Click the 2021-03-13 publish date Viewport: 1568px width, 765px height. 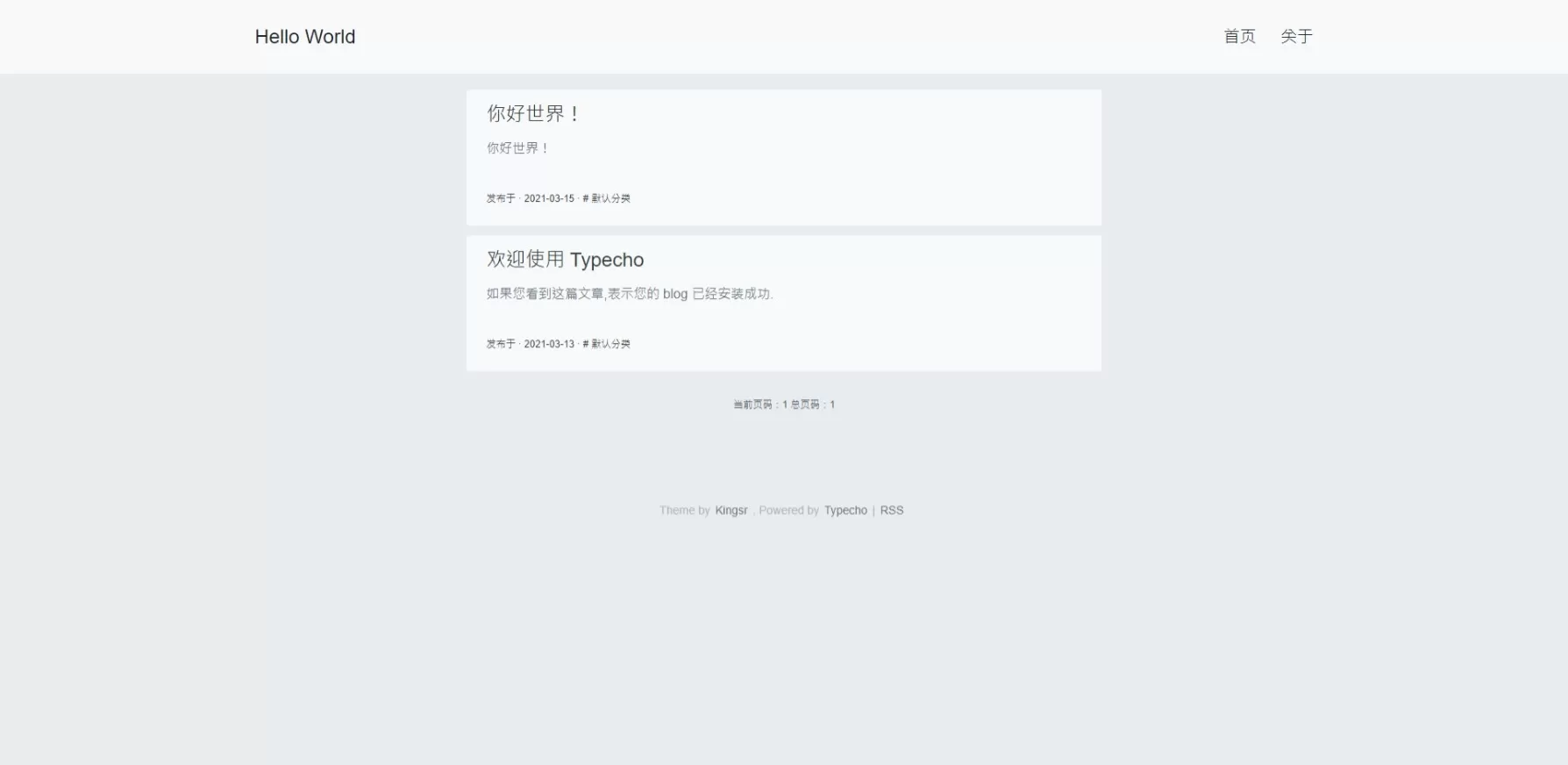coord(549,344)
